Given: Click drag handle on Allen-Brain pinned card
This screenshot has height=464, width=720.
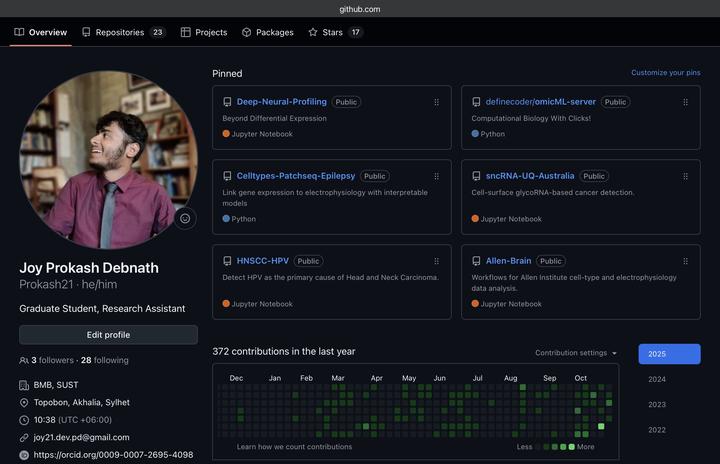Looking at the screenshot, I should click(685, 261).
